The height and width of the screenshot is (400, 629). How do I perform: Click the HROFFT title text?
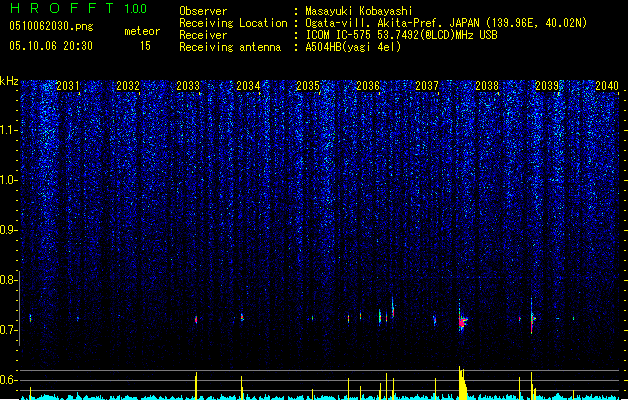pyautogui.click(x=61, y=8)
